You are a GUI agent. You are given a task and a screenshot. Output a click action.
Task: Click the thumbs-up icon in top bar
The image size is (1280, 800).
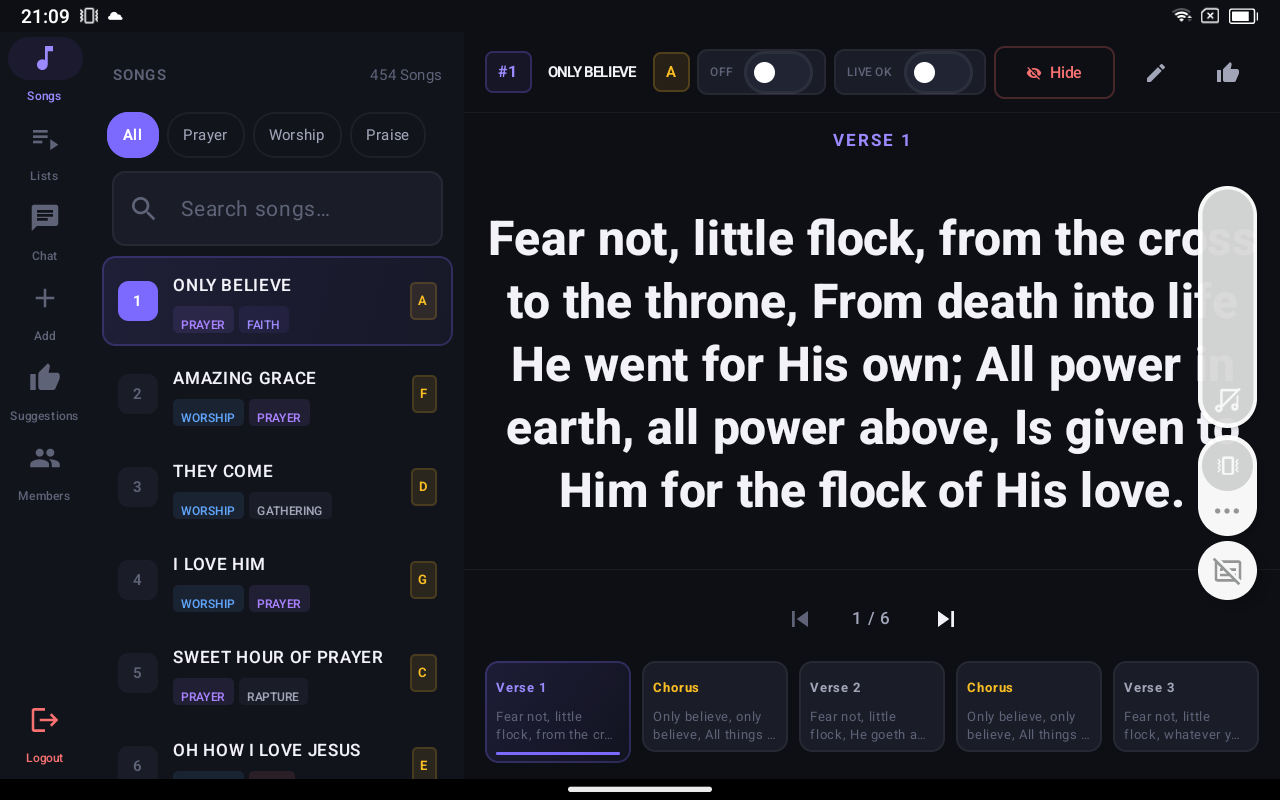(1228, 72)
